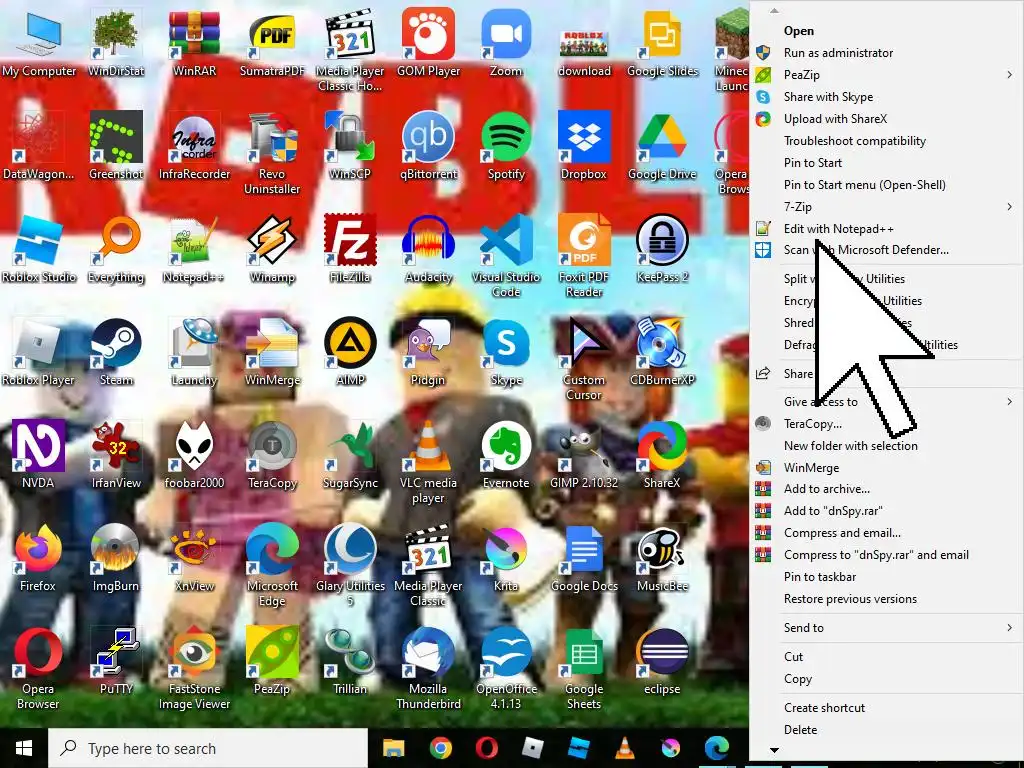Select the Audacity desktop icon
This screenshot has height=768, width=1024.
[428, 249]
